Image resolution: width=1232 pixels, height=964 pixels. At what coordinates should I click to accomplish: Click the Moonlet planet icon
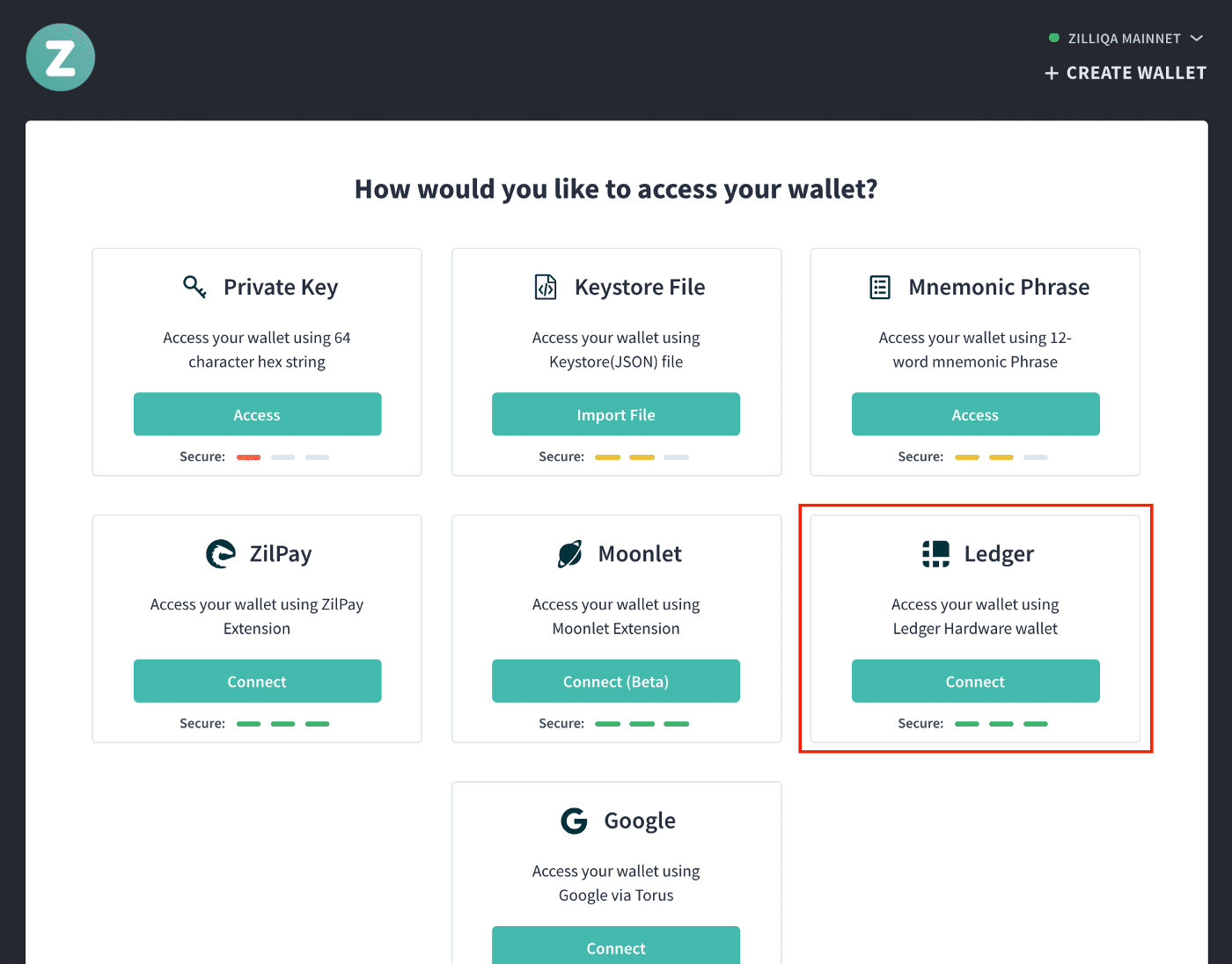[x=570, y=554]
